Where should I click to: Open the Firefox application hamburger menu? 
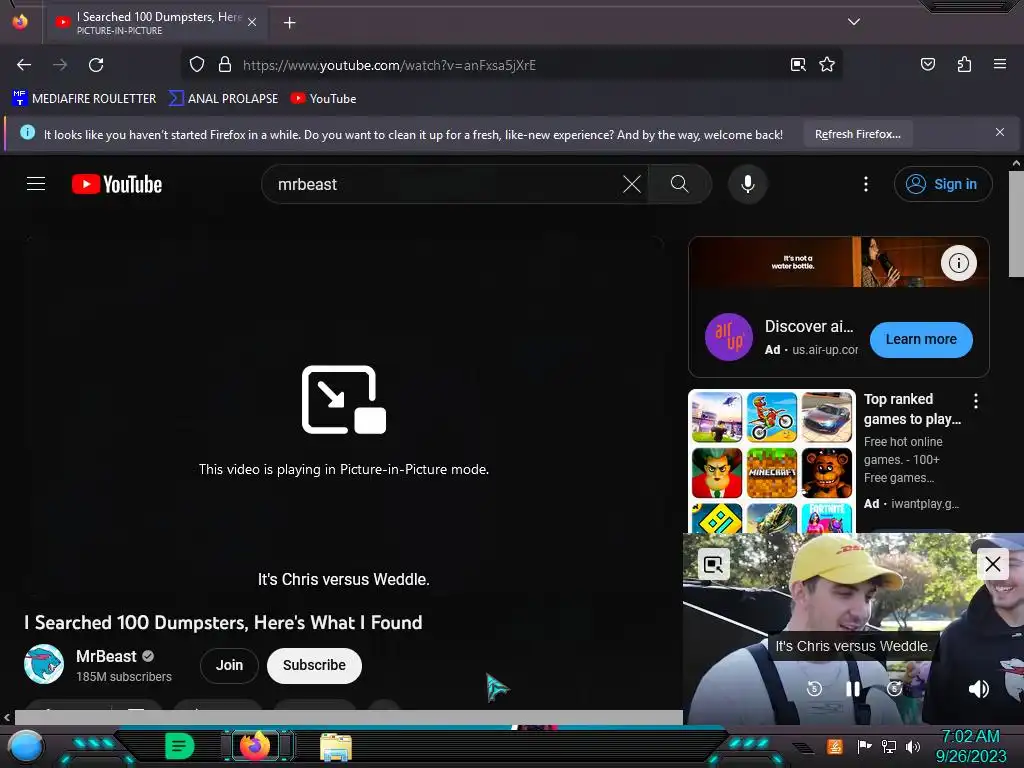(1000, 64)
